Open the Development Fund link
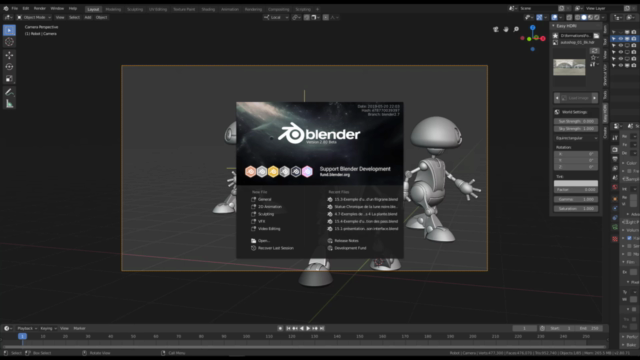 coord(350,248)
